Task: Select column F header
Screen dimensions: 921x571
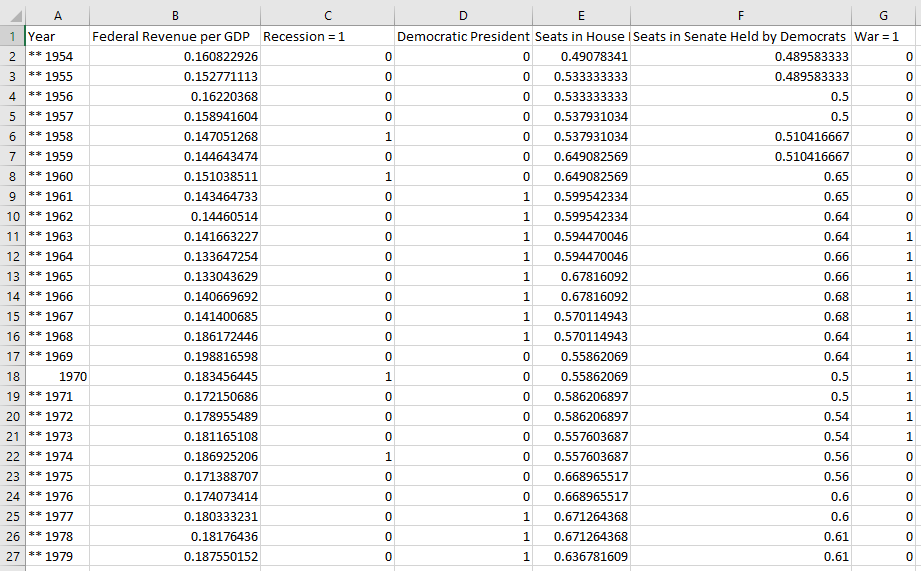Action: tap(741, 16)
